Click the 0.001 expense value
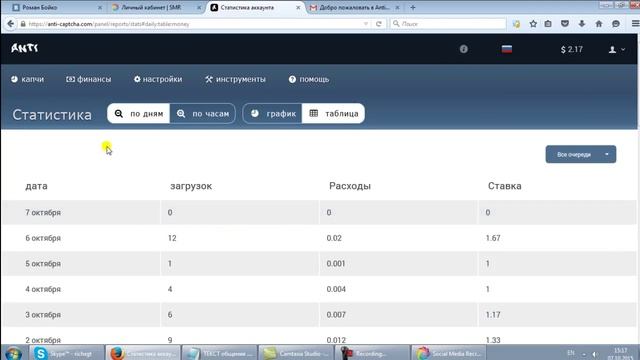The height and width of the screenshot is (360, 640). pyautogui.click(x=336, y=264)
